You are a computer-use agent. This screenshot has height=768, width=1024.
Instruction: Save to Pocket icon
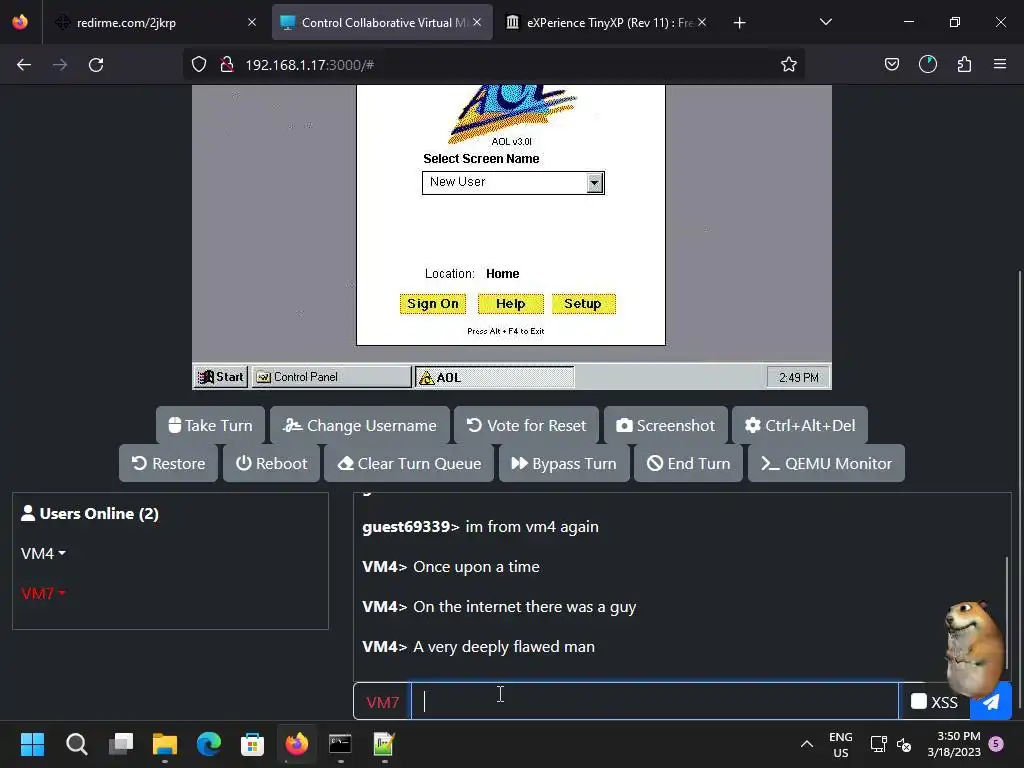tap(891, 64)
